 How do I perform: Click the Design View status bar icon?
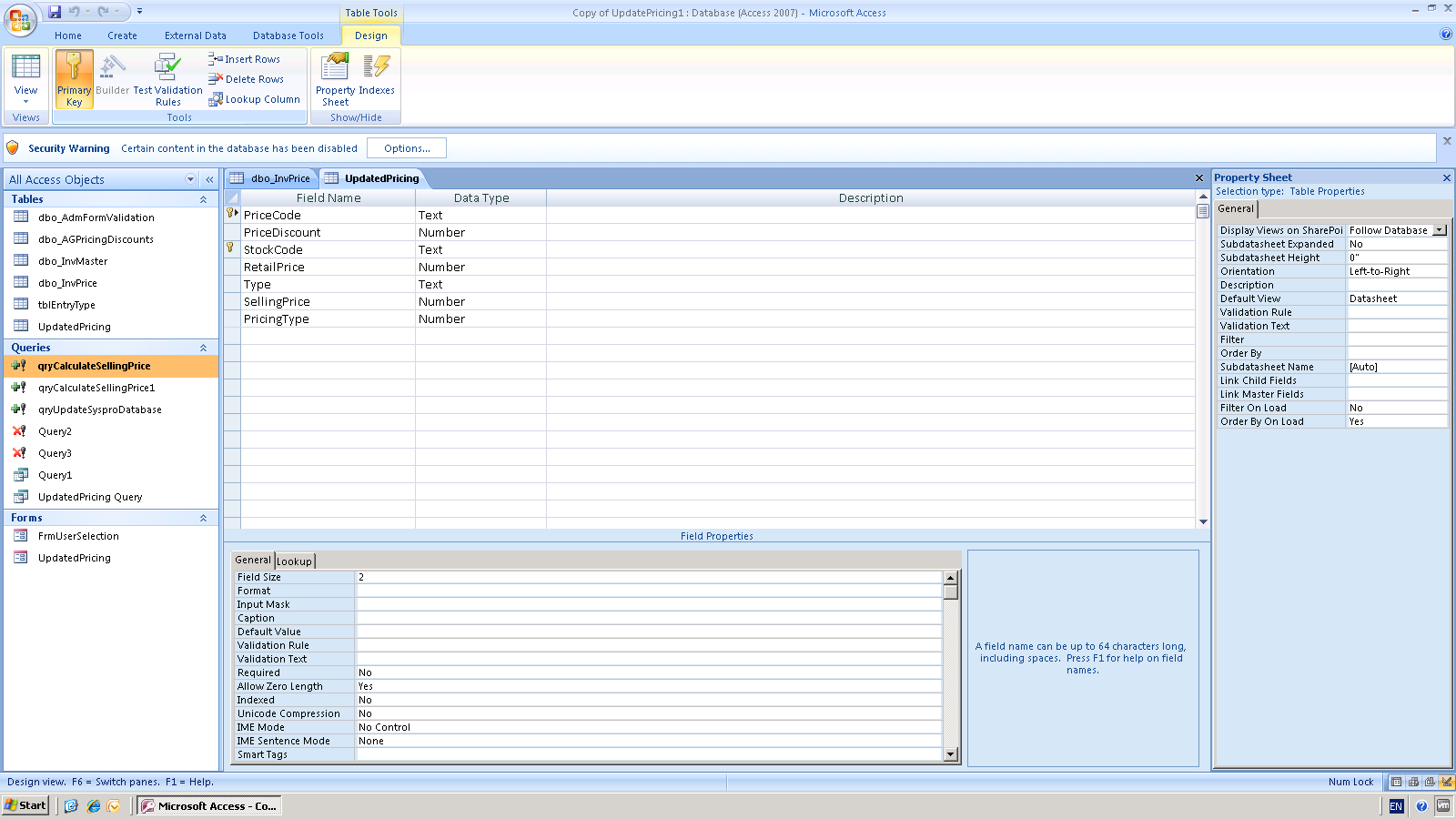1446,782
